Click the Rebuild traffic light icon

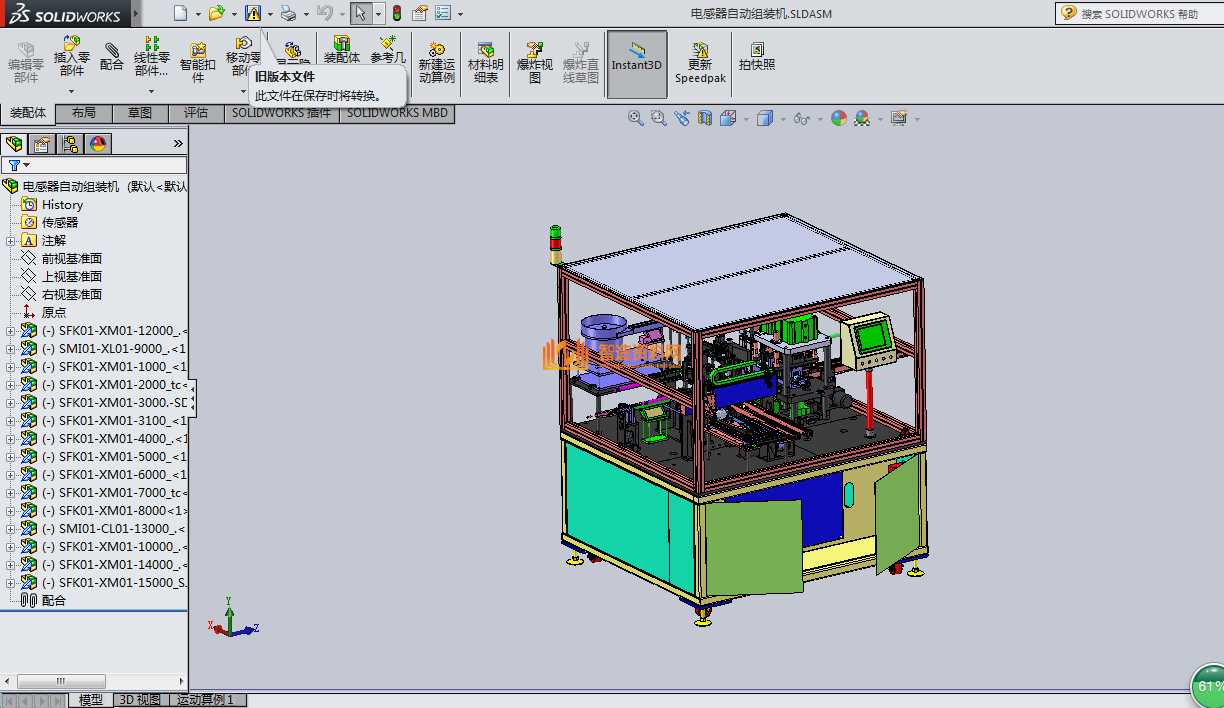(x=396, y=13)
